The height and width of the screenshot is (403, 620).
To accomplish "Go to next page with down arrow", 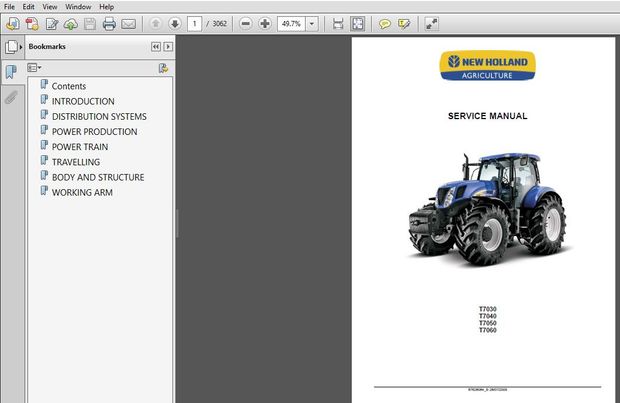I will pos(174,24).
